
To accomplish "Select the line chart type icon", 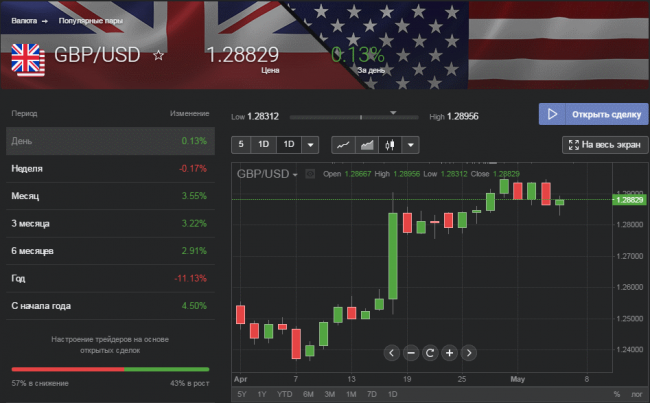I will point(344,145).
